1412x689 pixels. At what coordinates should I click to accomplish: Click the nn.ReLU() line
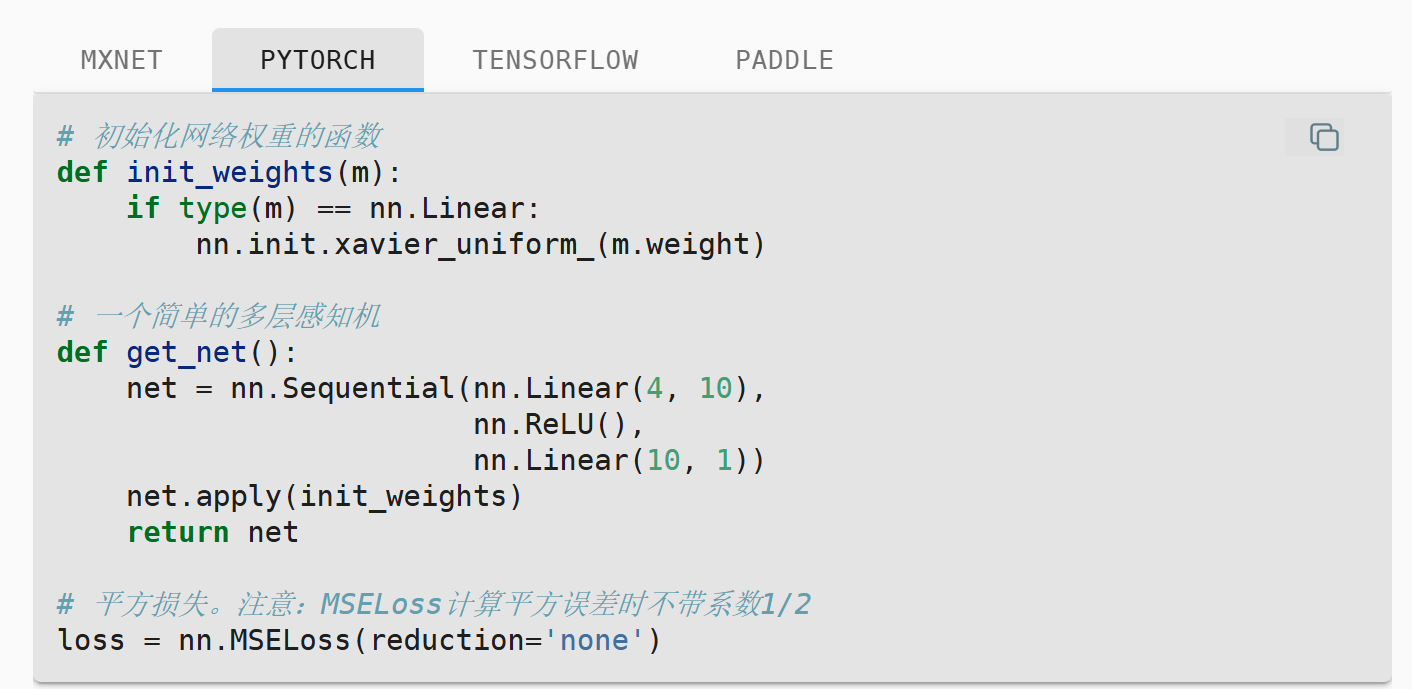pos(560,424)
